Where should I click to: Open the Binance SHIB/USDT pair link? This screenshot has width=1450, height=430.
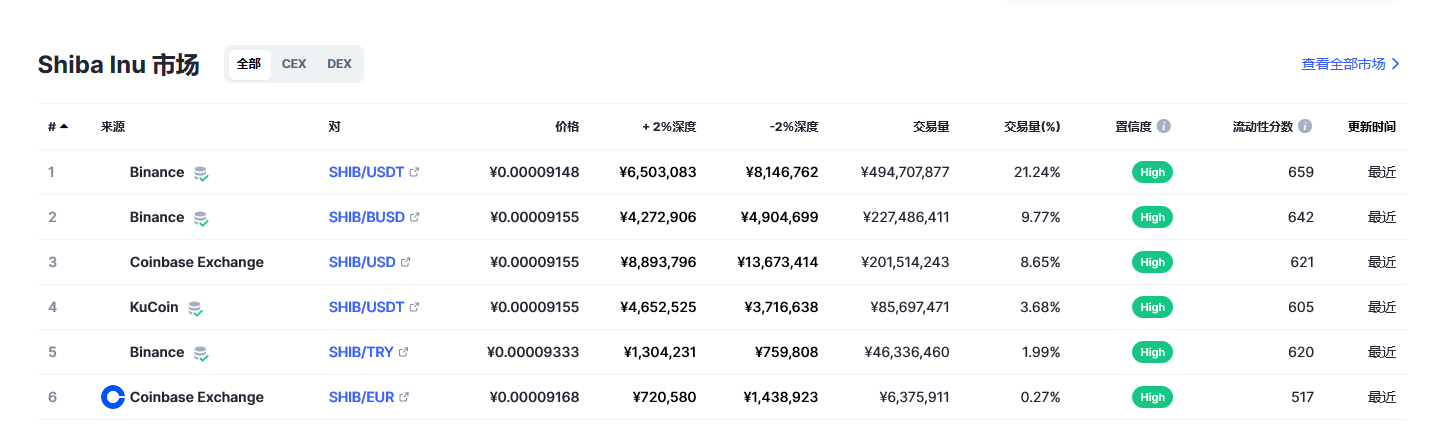[366, 172]
